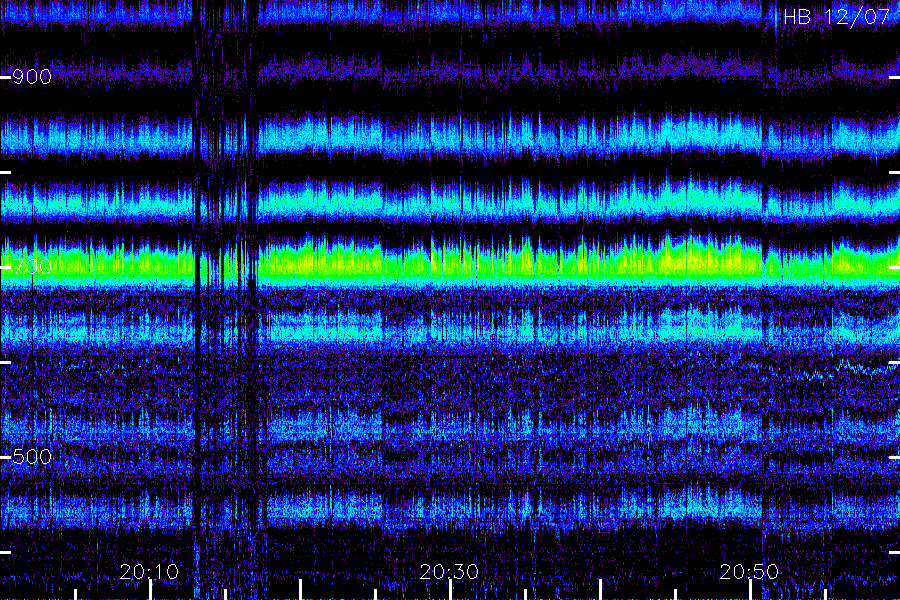Screen dimensions: 900x600
Task: Click the 700 frequency axis label
Action: click(32, 266)
